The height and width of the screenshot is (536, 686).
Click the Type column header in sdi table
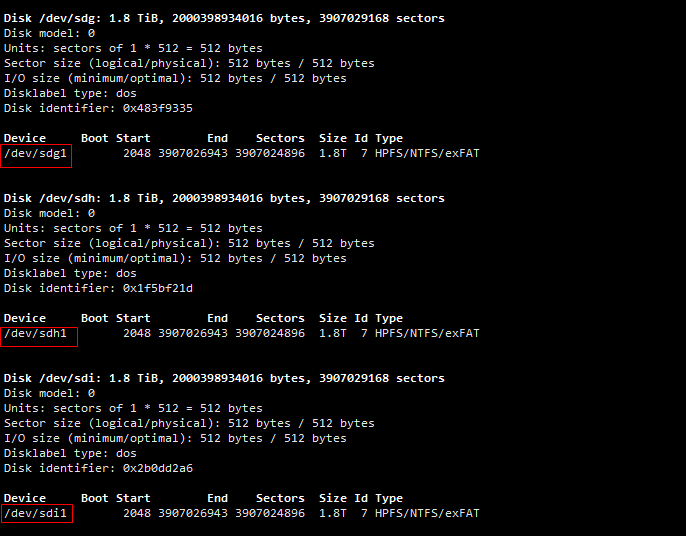[x=389, y=498]
